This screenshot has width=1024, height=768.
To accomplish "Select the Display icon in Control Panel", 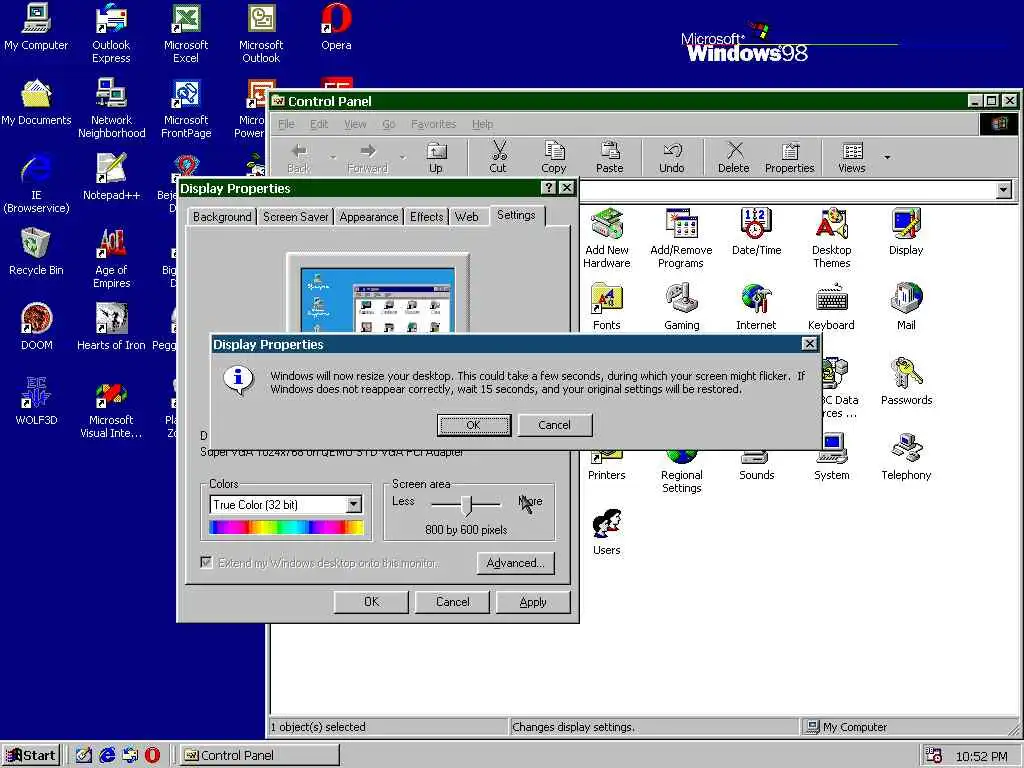I will tap(906, 232).
